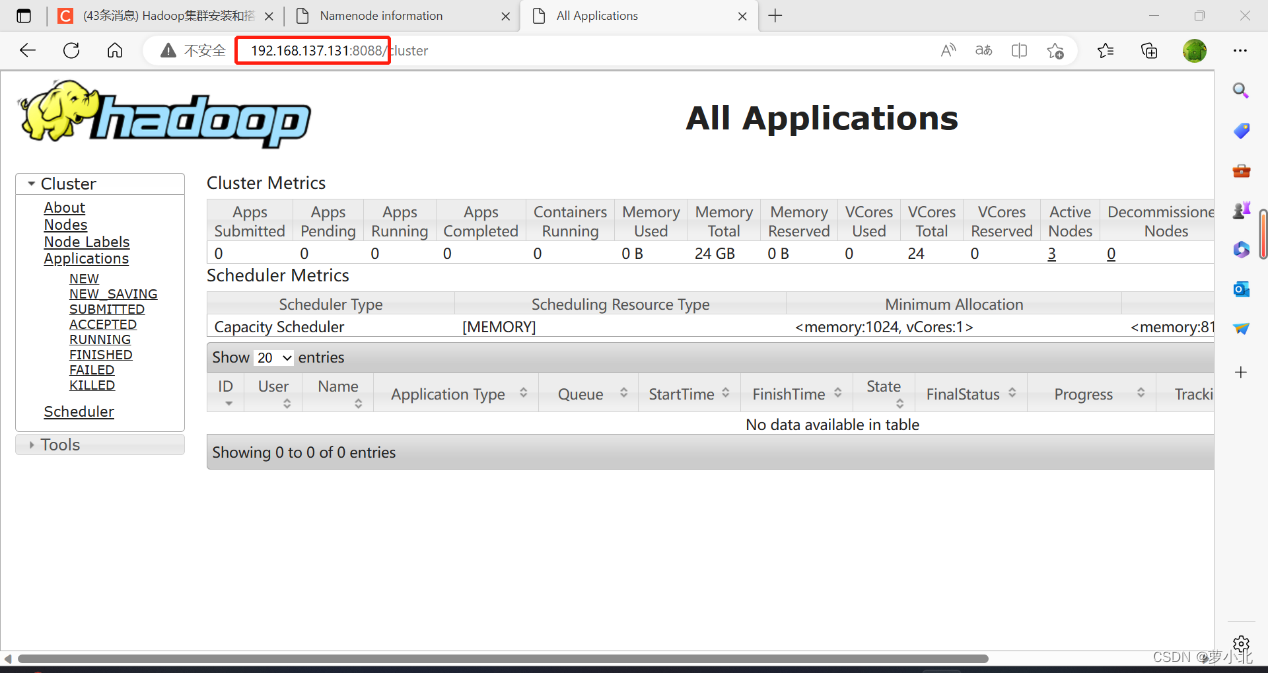
Task: Open the sidebar Tools briefcase icon
Action: click(x=1241, y=170)
